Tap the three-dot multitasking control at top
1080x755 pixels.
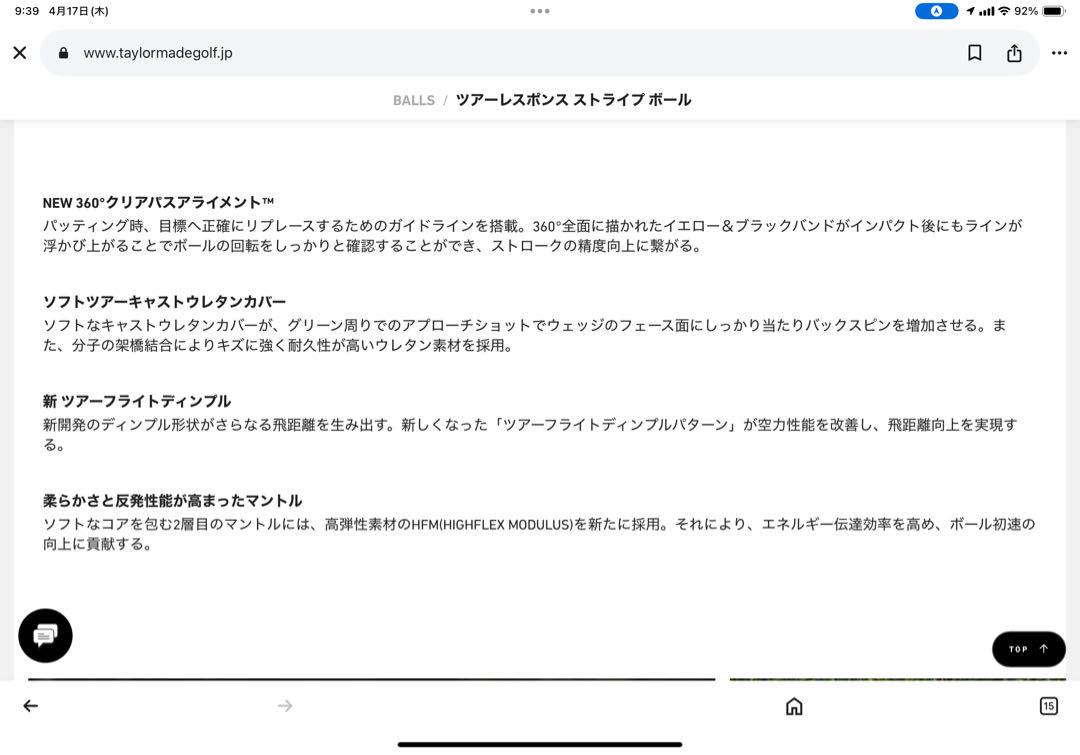tap(540, 11)
